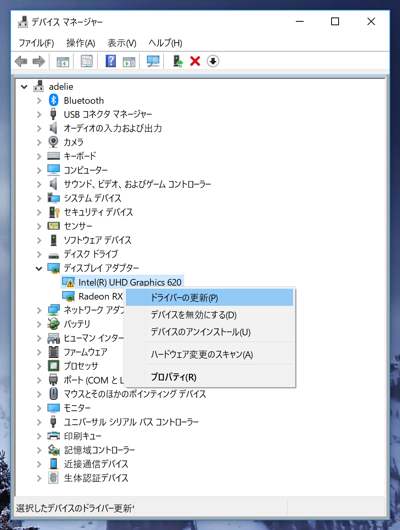
Task: Choose ドライバーの更新(P) from context menu
Action: (x=209, y=297)
